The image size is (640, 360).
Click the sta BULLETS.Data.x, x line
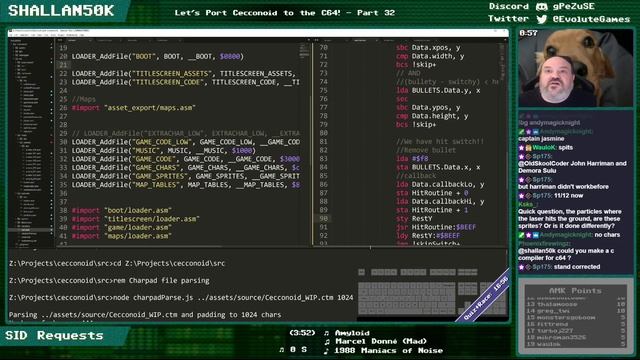[x=438, y=167]
